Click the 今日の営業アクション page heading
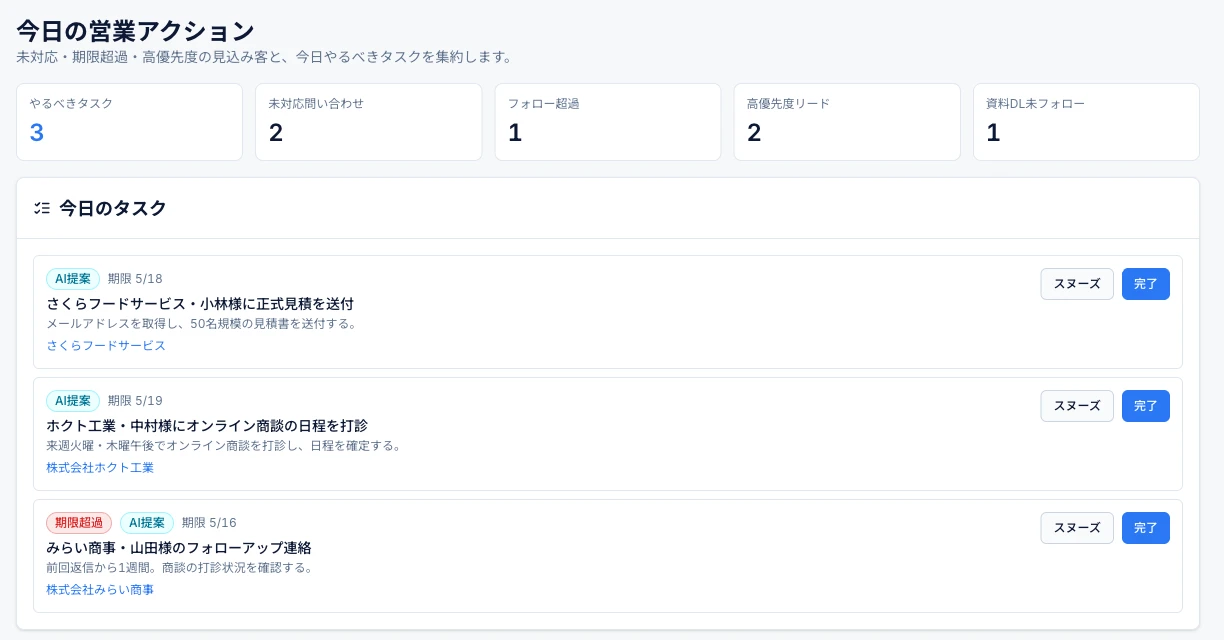1224x640 pixels. coord(135,31)
